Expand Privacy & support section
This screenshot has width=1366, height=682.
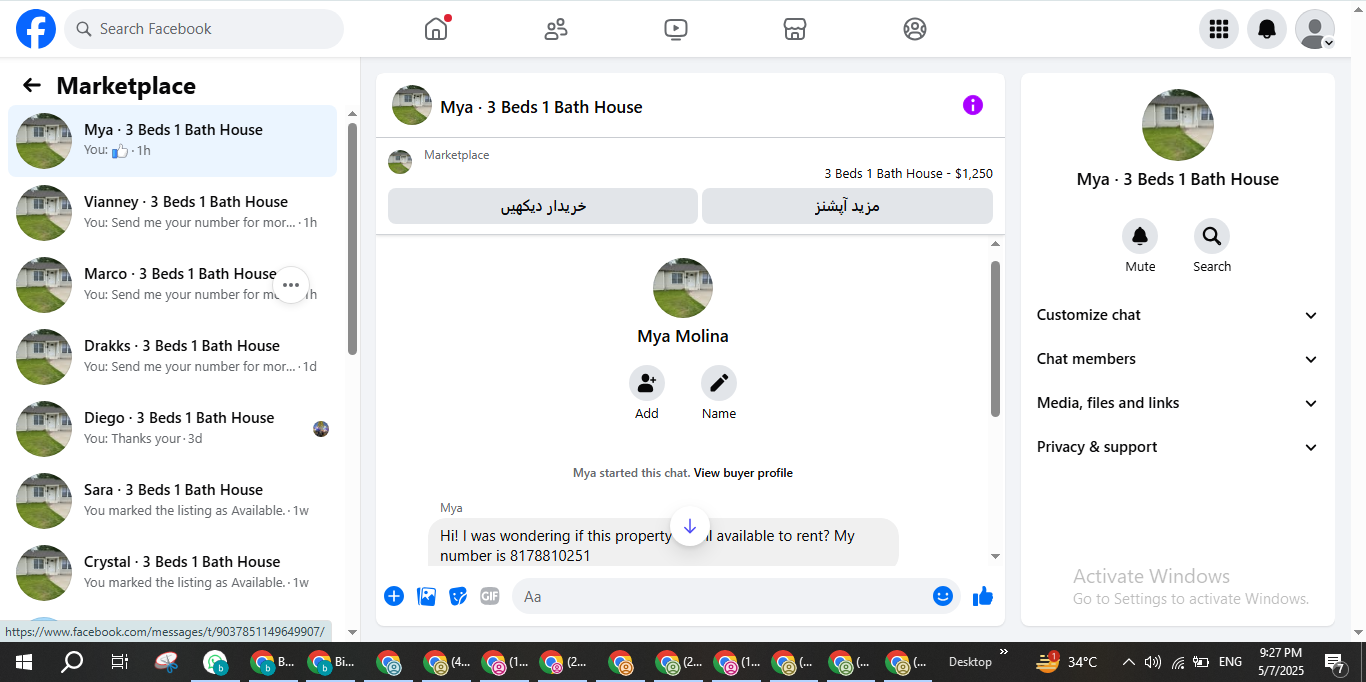tap(1177, 447)
